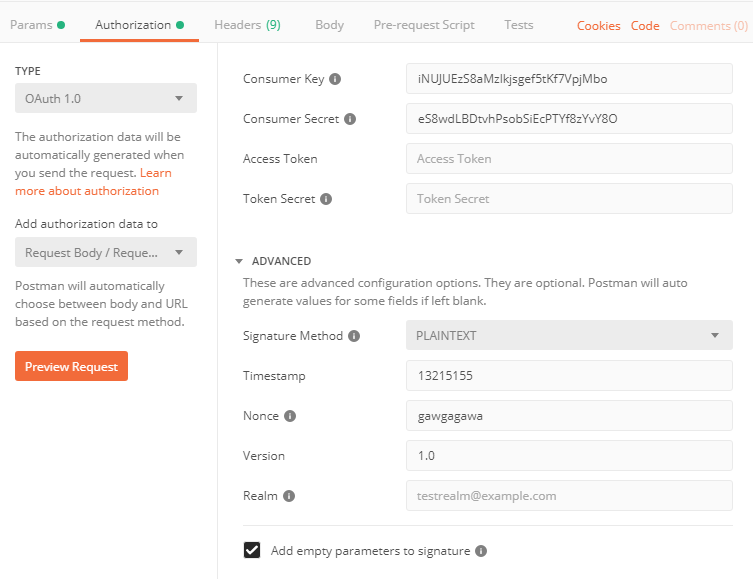Open the Pre-request Script tab
Viewport: 753px width, 579px height.
(x=424, y=25)
